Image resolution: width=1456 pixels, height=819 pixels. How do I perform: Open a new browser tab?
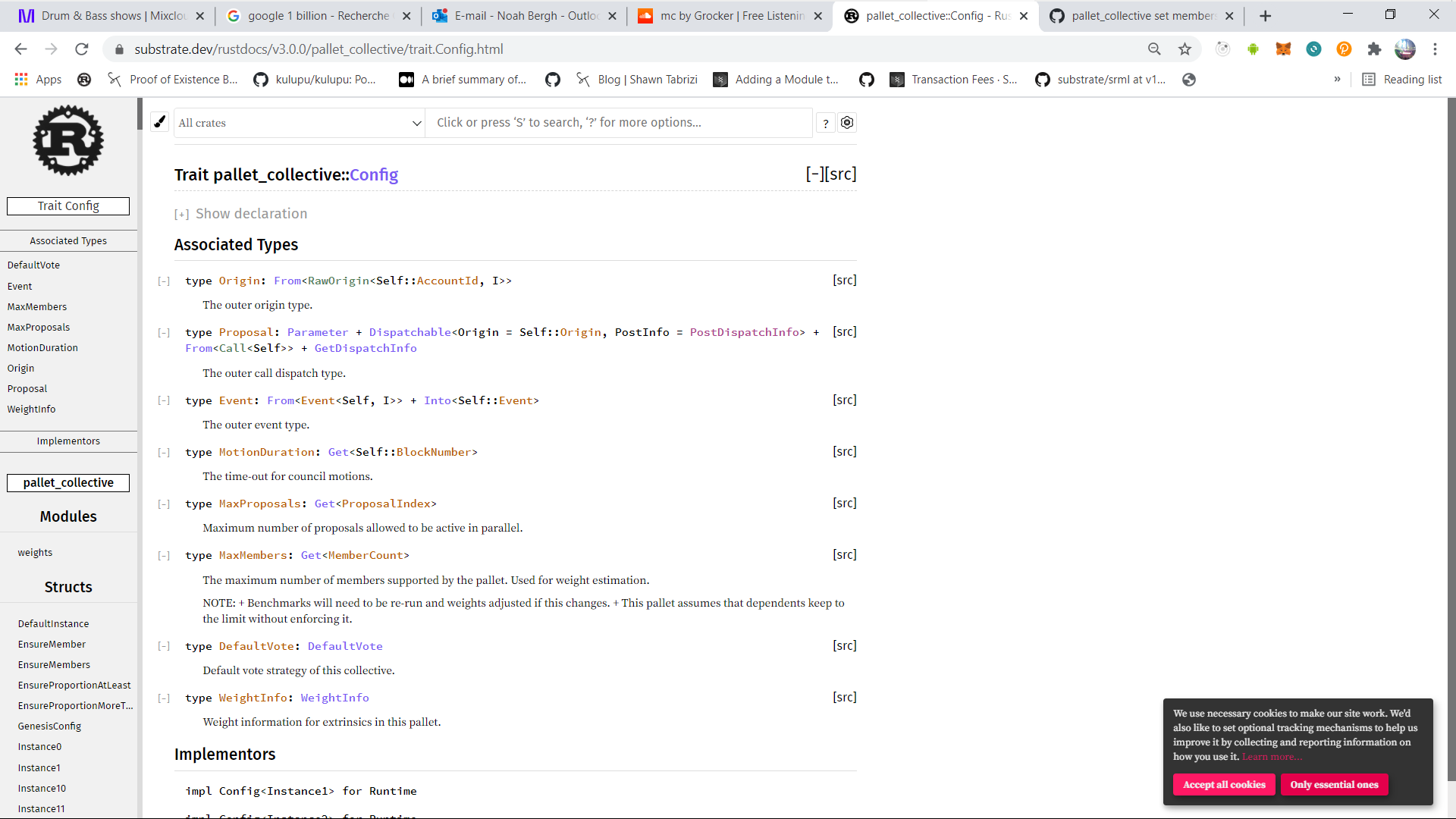[1265, 16]
